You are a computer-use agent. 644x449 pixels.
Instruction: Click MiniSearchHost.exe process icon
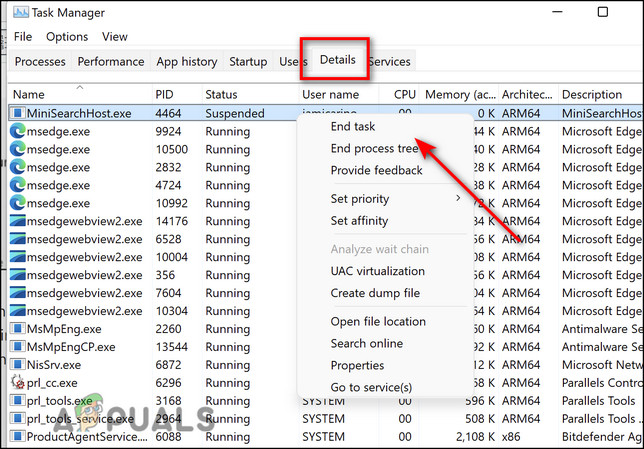18,113
